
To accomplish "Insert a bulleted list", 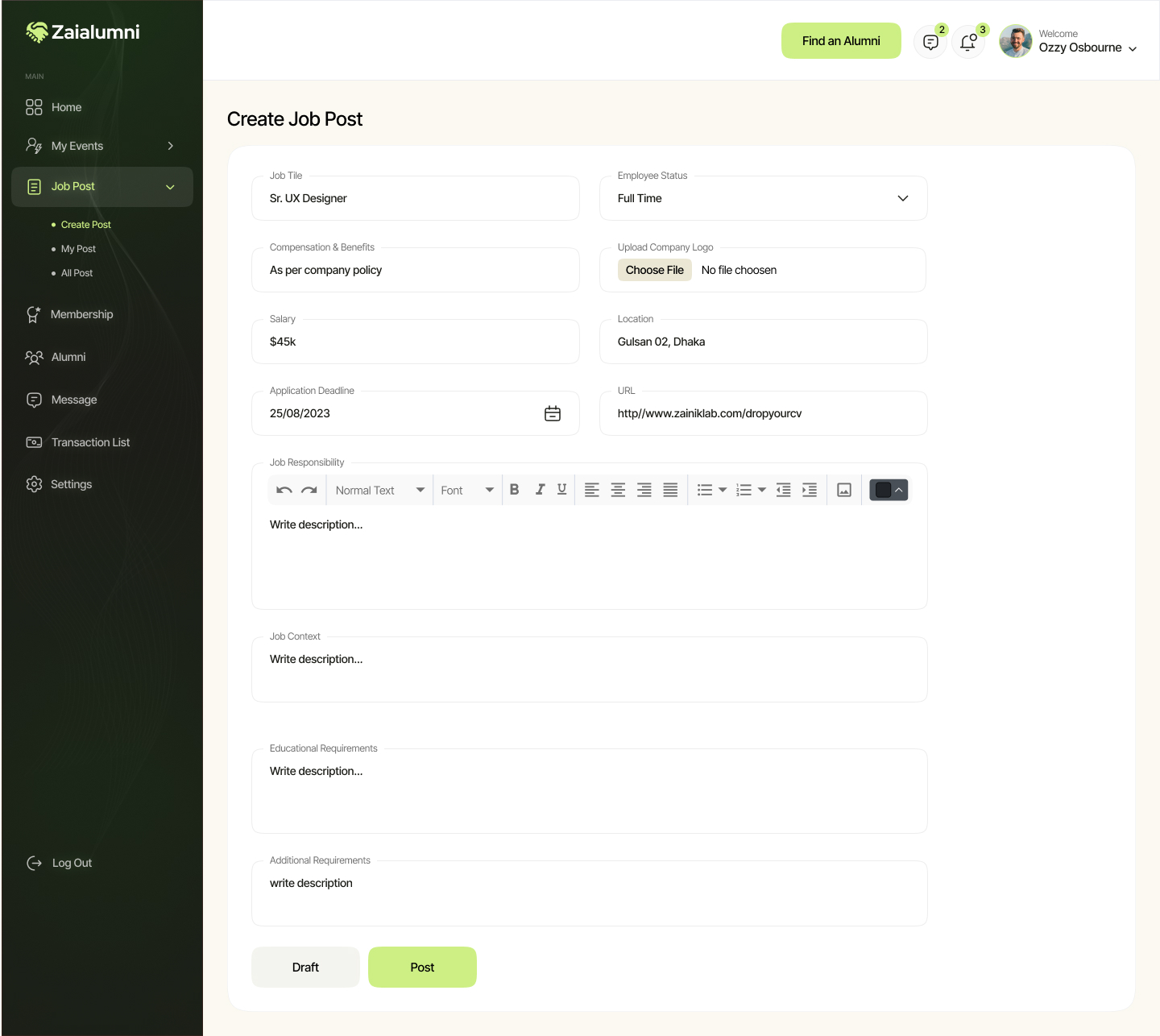I will [x=706, y=489].
